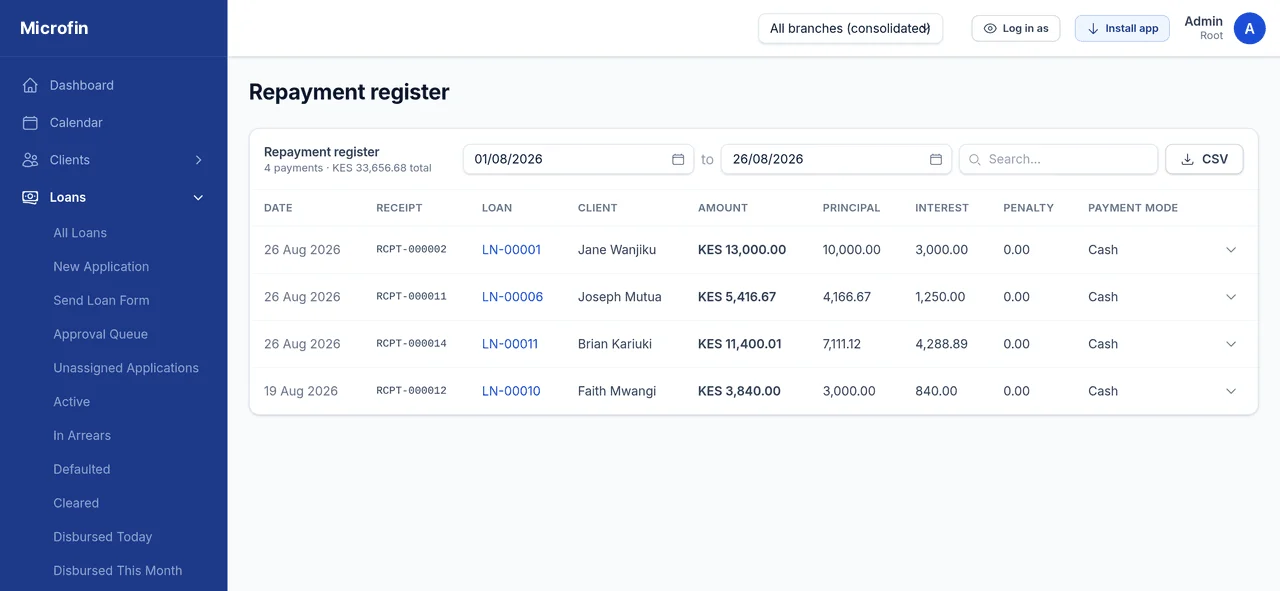This screenshot has height=591, width=1280.
Task: Select Active loans menu item
Action: point(71,402)
